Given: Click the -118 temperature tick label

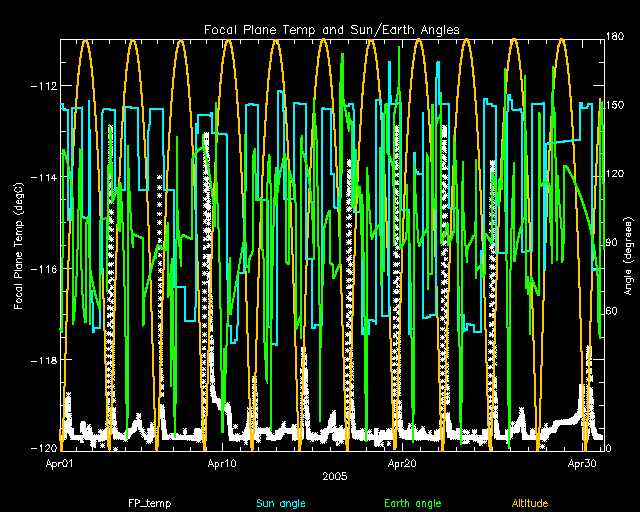Looking at the screenshot, I should [x=41, y=360].
